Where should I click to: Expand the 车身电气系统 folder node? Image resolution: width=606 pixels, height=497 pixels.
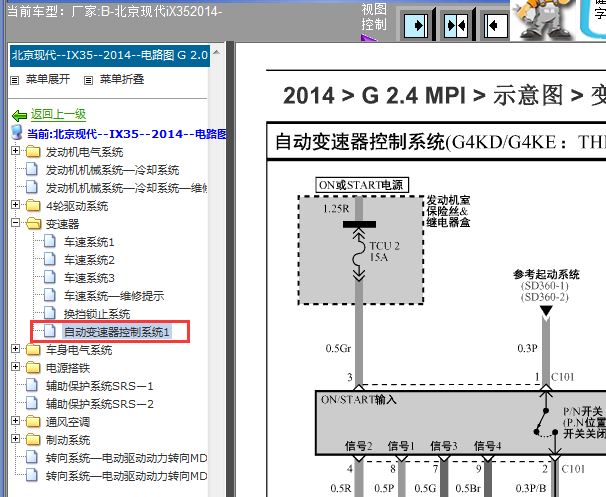[15, 349]
